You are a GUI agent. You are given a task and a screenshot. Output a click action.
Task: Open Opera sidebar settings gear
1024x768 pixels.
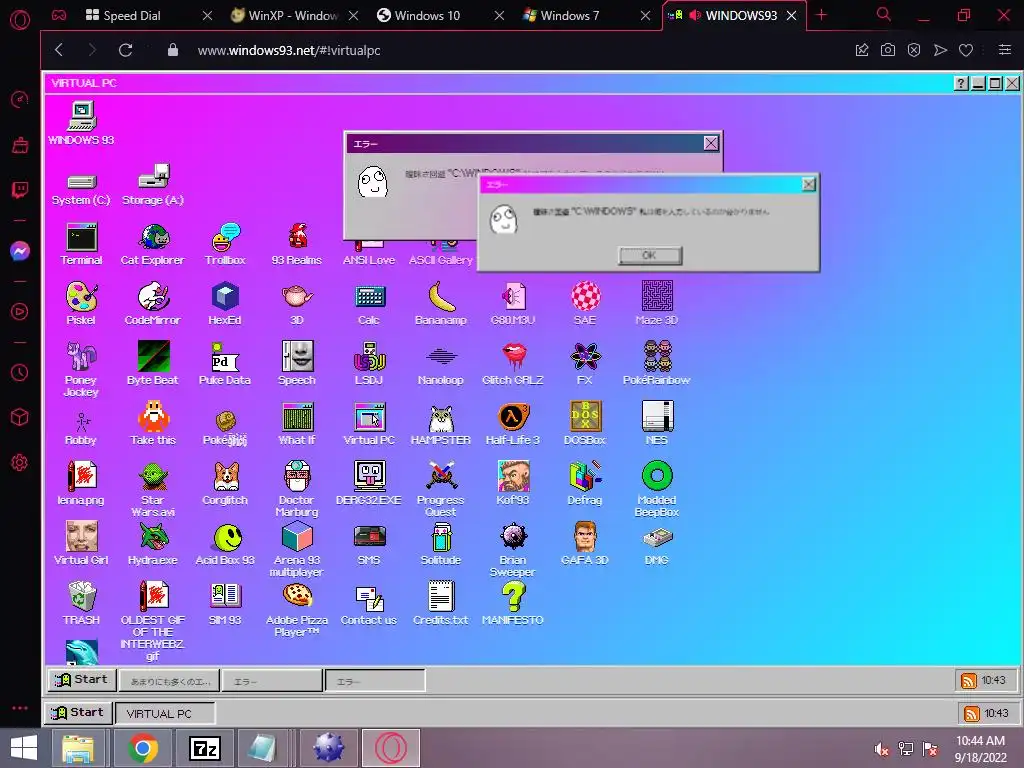pos(20,463)
